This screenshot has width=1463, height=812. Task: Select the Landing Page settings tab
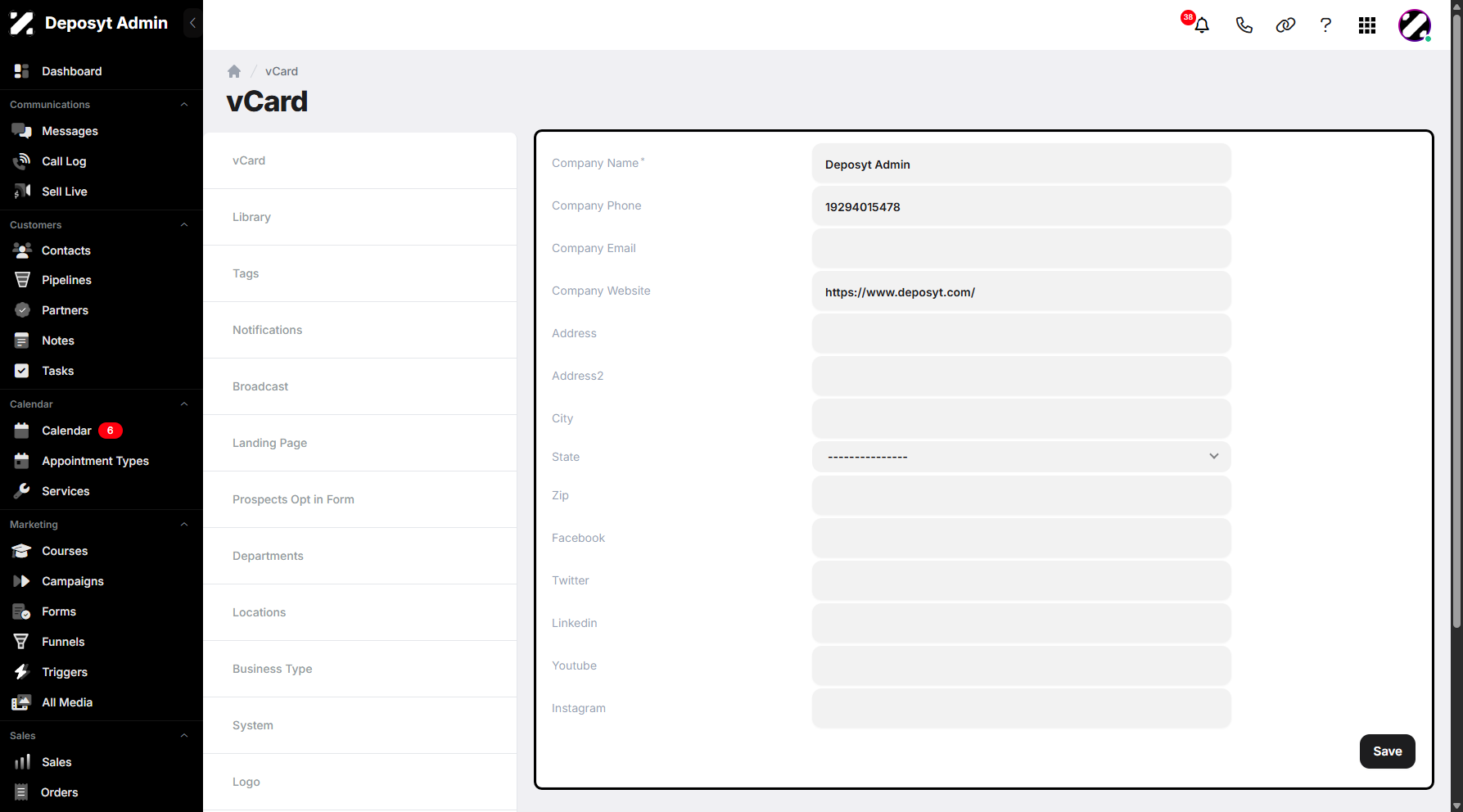359,443
